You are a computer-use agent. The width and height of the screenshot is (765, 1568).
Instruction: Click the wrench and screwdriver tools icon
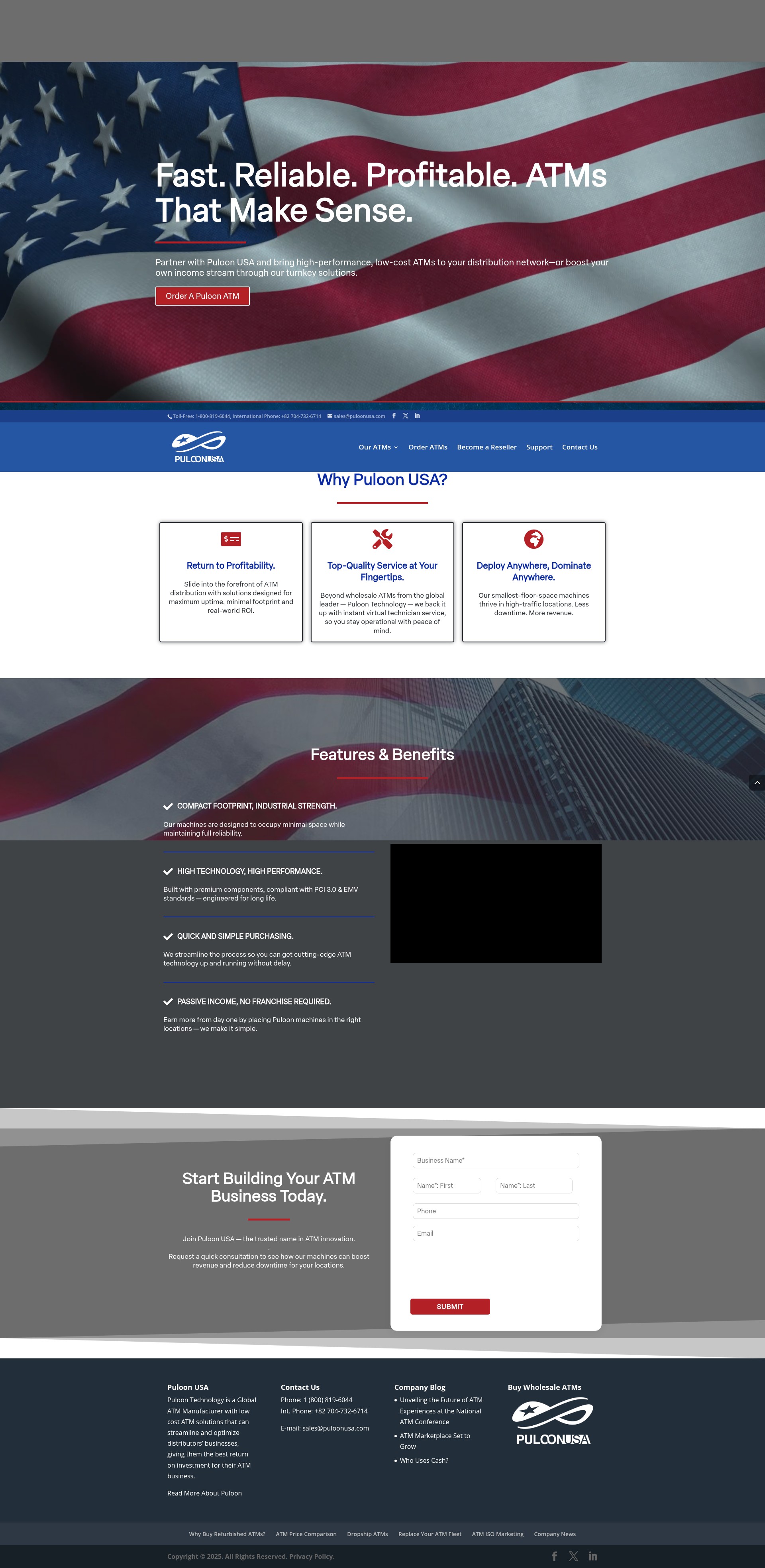click(x=382, y=539)
